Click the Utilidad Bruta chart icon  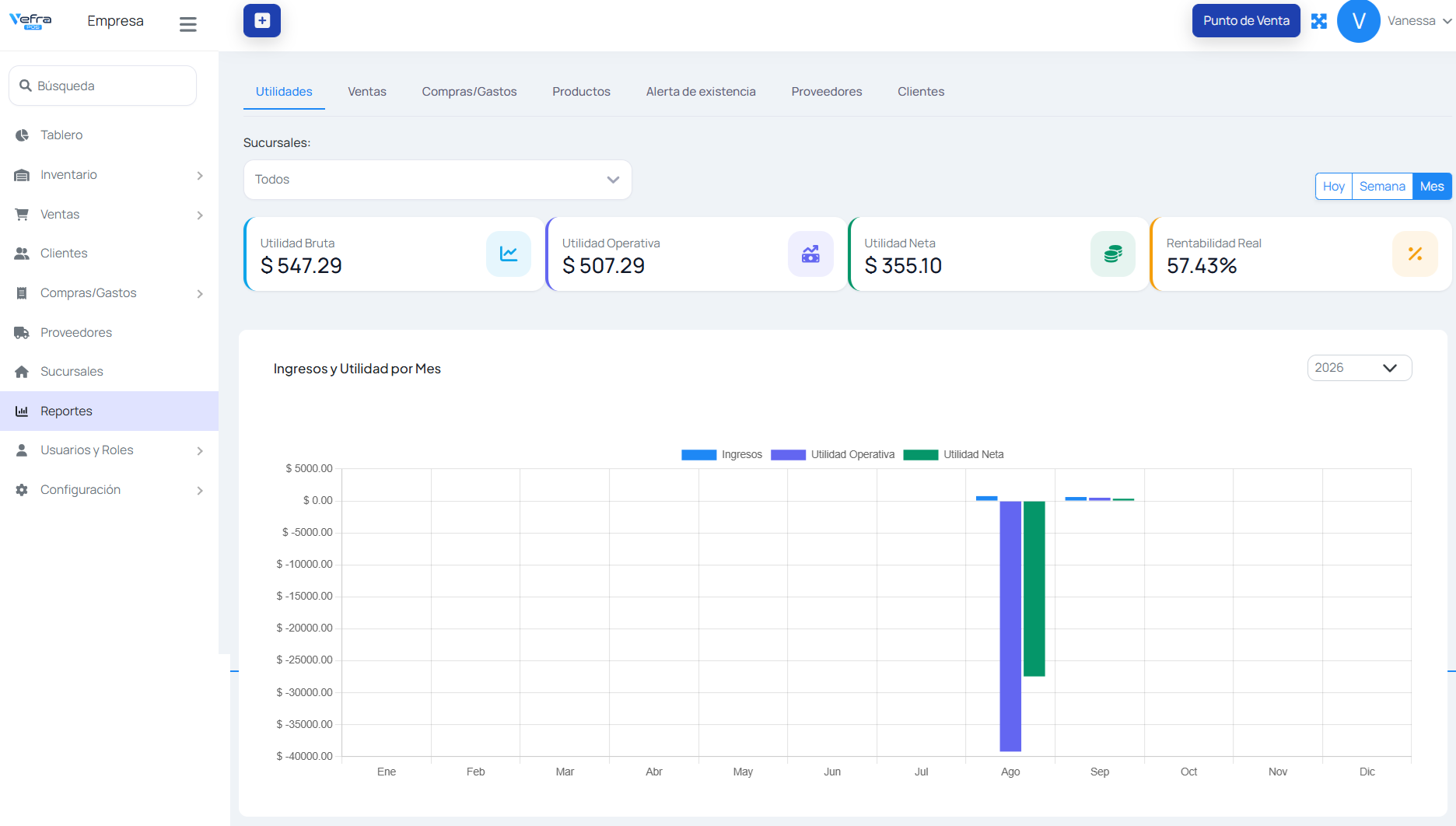click(509, 254)
